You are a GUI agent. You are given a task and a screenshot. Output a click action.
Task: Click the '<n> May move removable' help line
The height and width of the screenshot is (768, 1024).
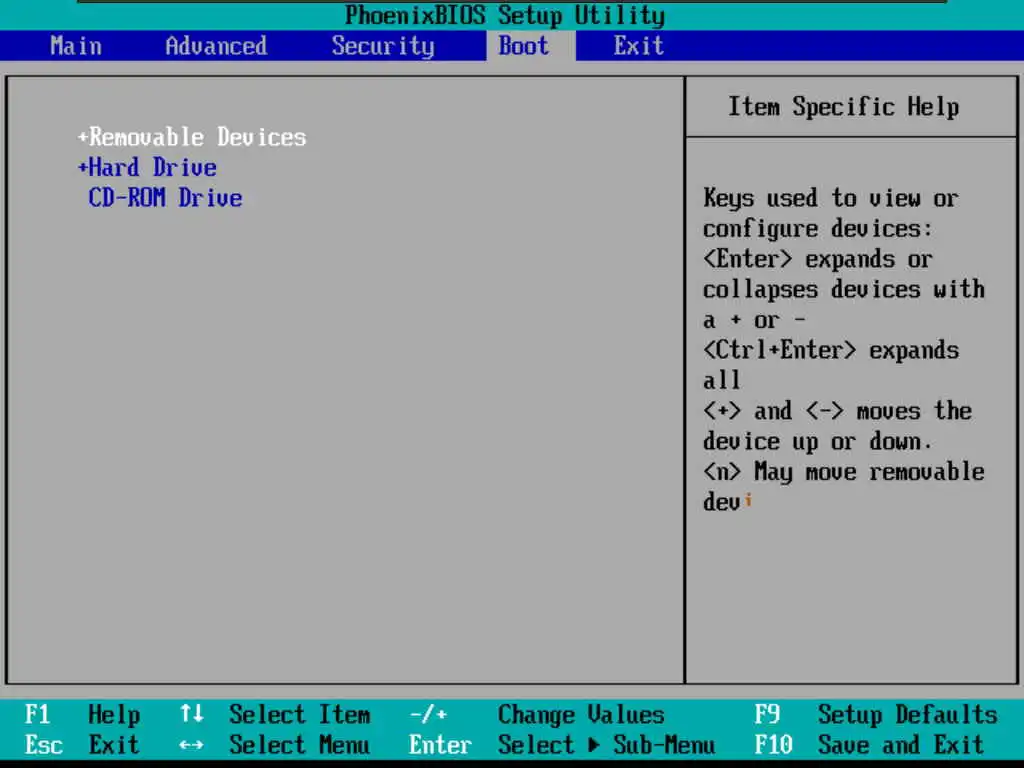pyautogui.click(x=844, y=472)
